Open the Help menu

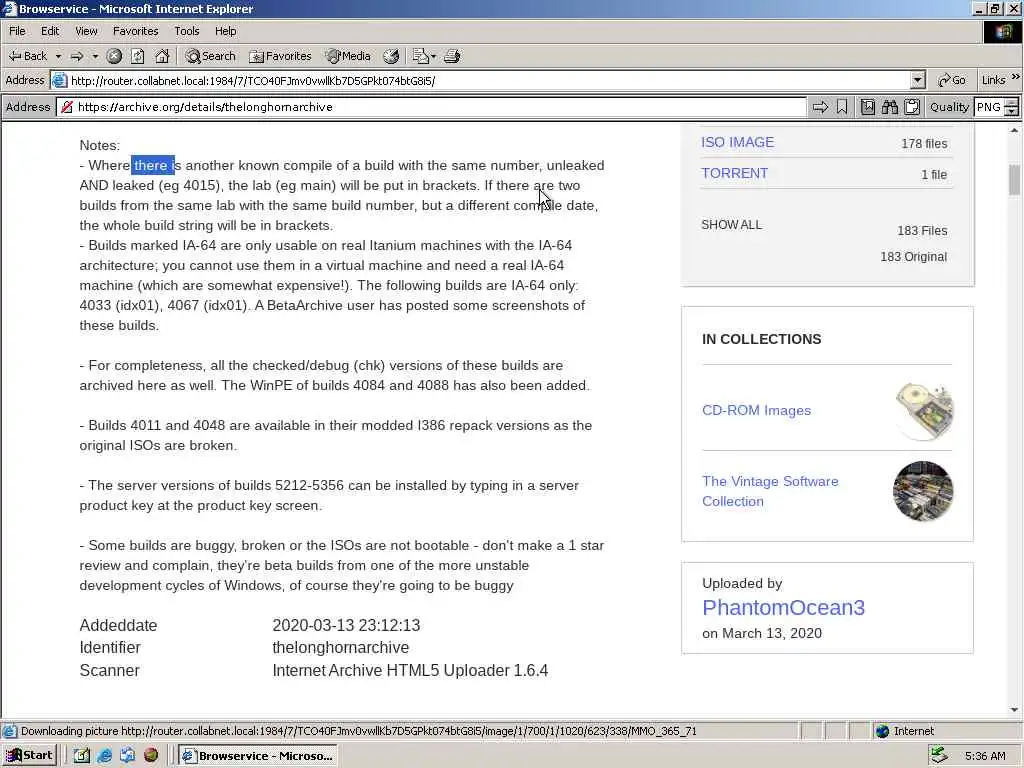pos(225,31)
